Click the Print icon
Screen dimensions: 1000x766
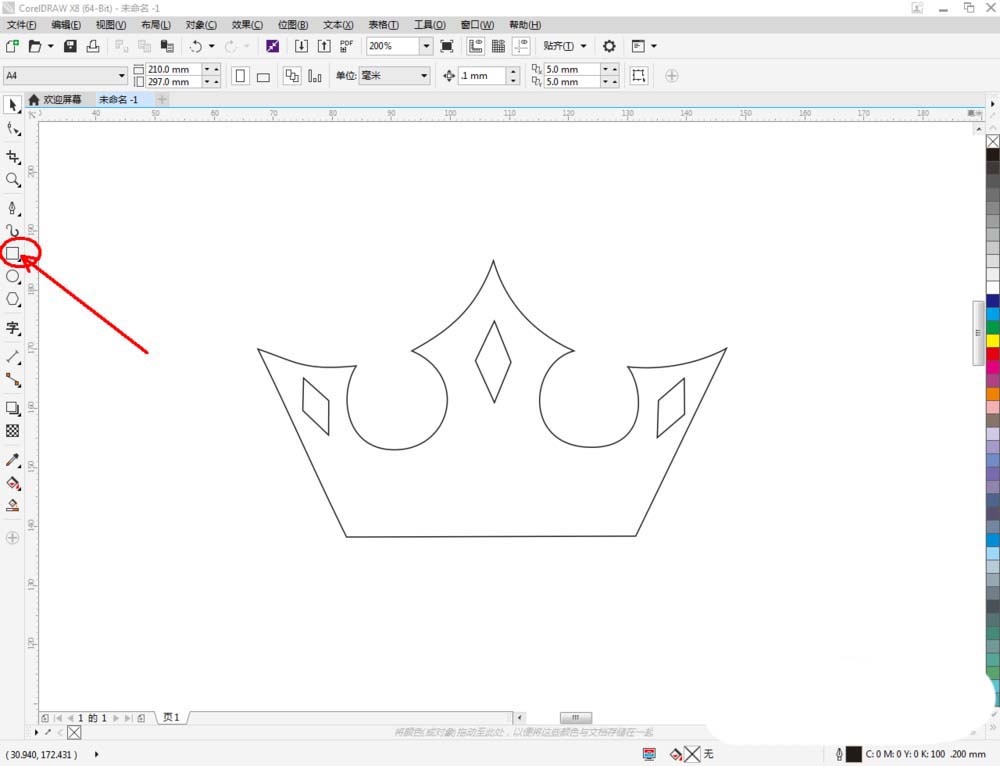coord(93,46)
